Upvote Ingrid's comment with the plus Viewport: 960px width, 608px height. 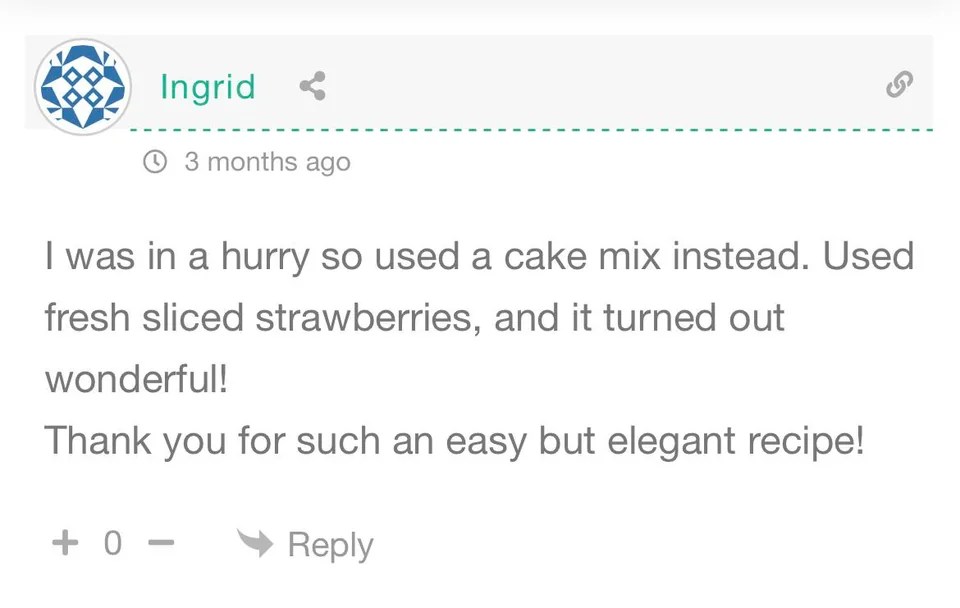(x=64, y=543)
